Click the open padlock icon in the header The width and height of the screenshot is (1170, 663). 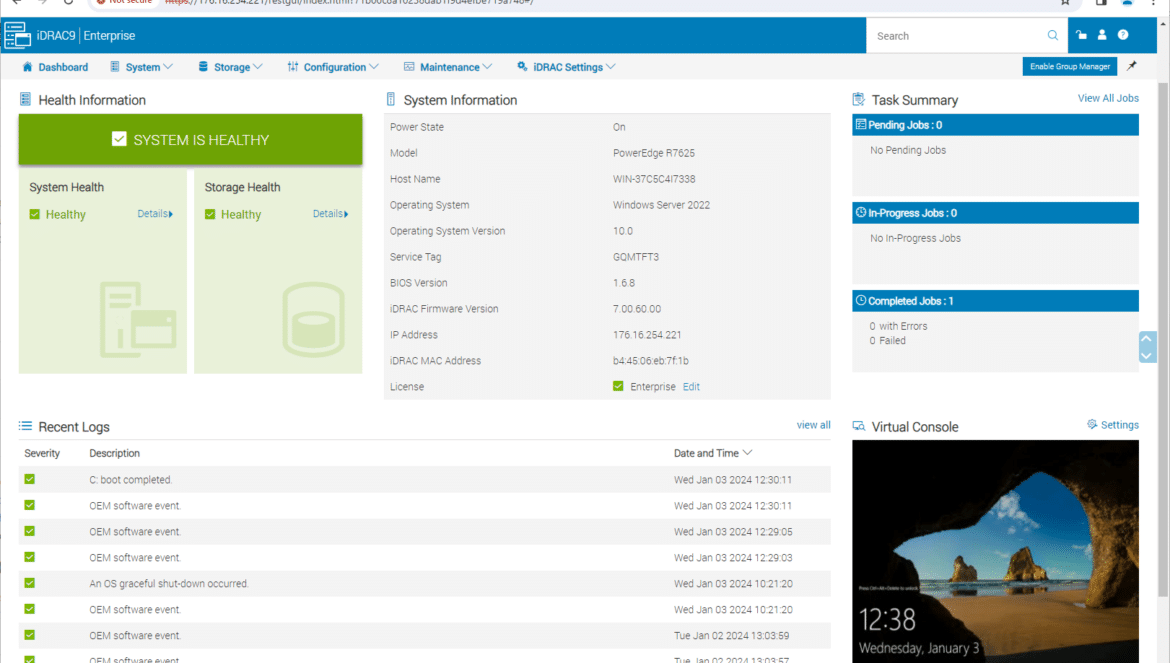[1081, 35]
